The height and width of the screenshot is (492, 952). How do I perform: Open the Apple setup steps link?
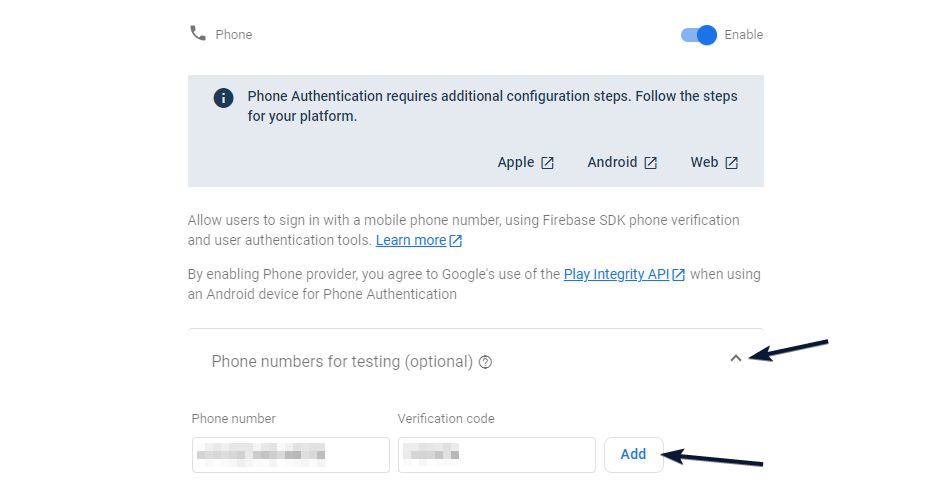[516, 162]
